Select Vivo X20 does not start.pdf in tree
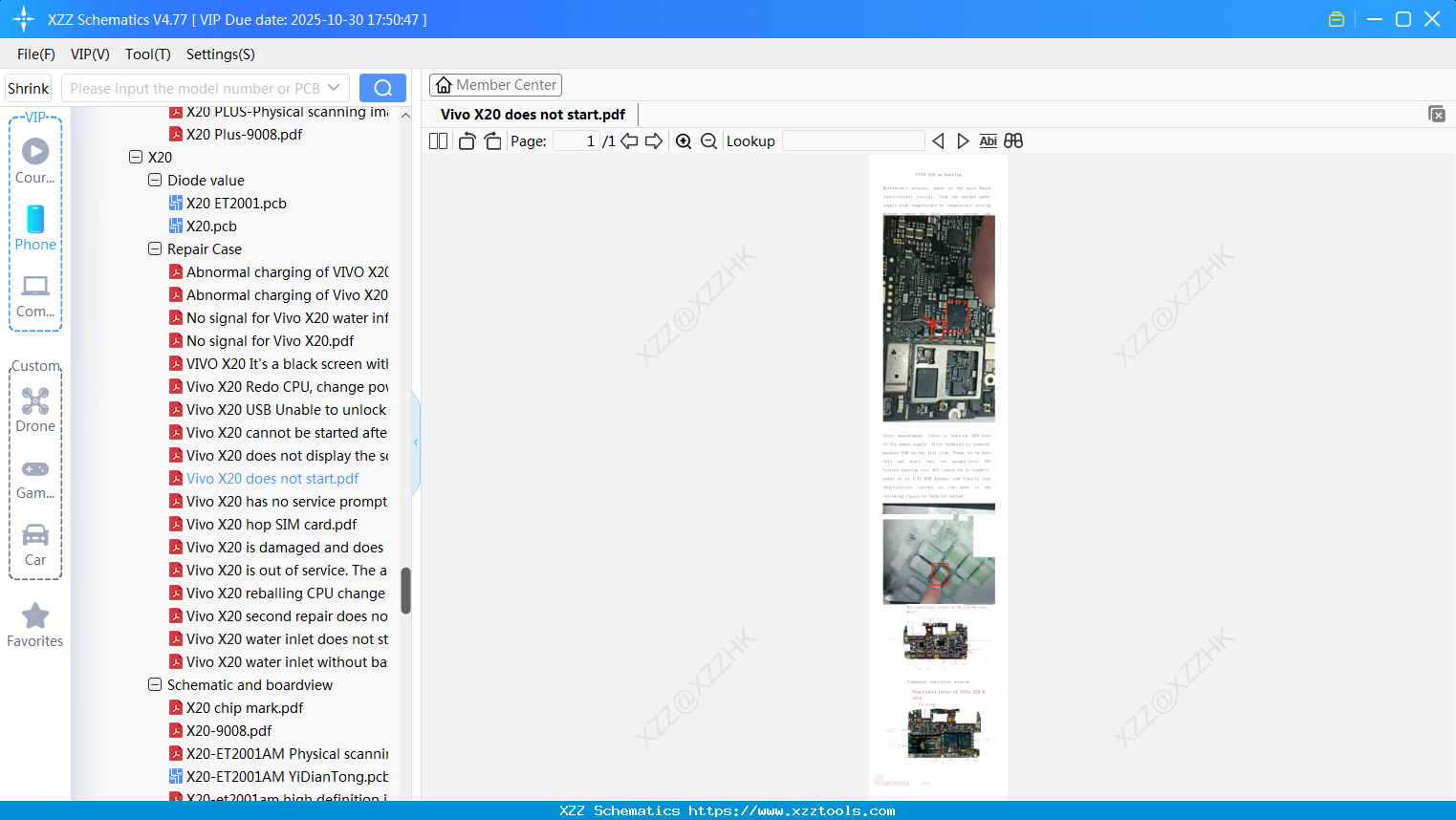Viewport: 1456px width, 820px height. 272,479
